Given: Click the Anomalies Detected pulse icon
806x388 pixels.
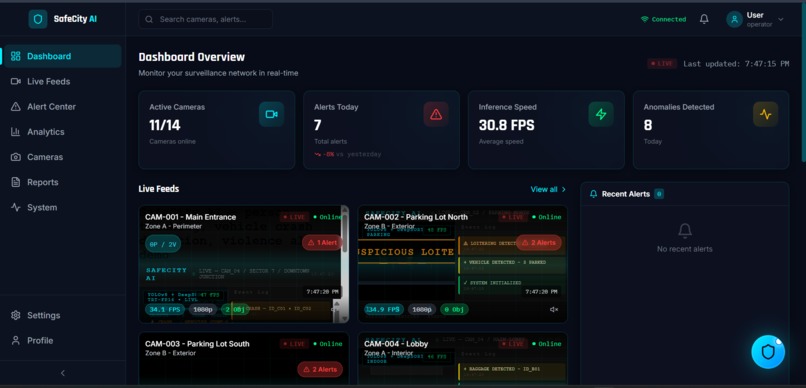Looking at the screenshot, I should point(765,114).
